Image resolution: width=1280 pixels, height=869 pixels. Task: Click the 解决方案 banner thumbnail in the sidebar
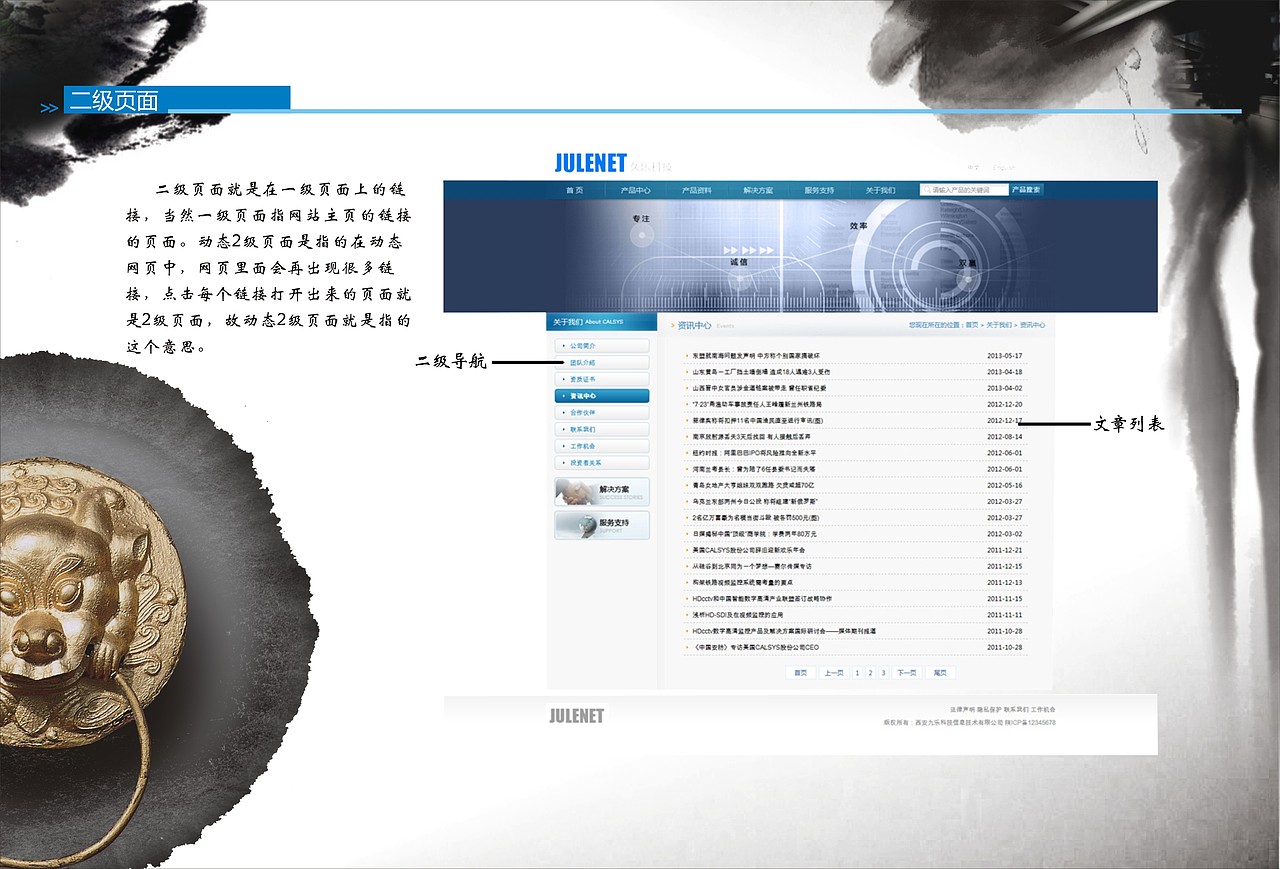(601, 492)
